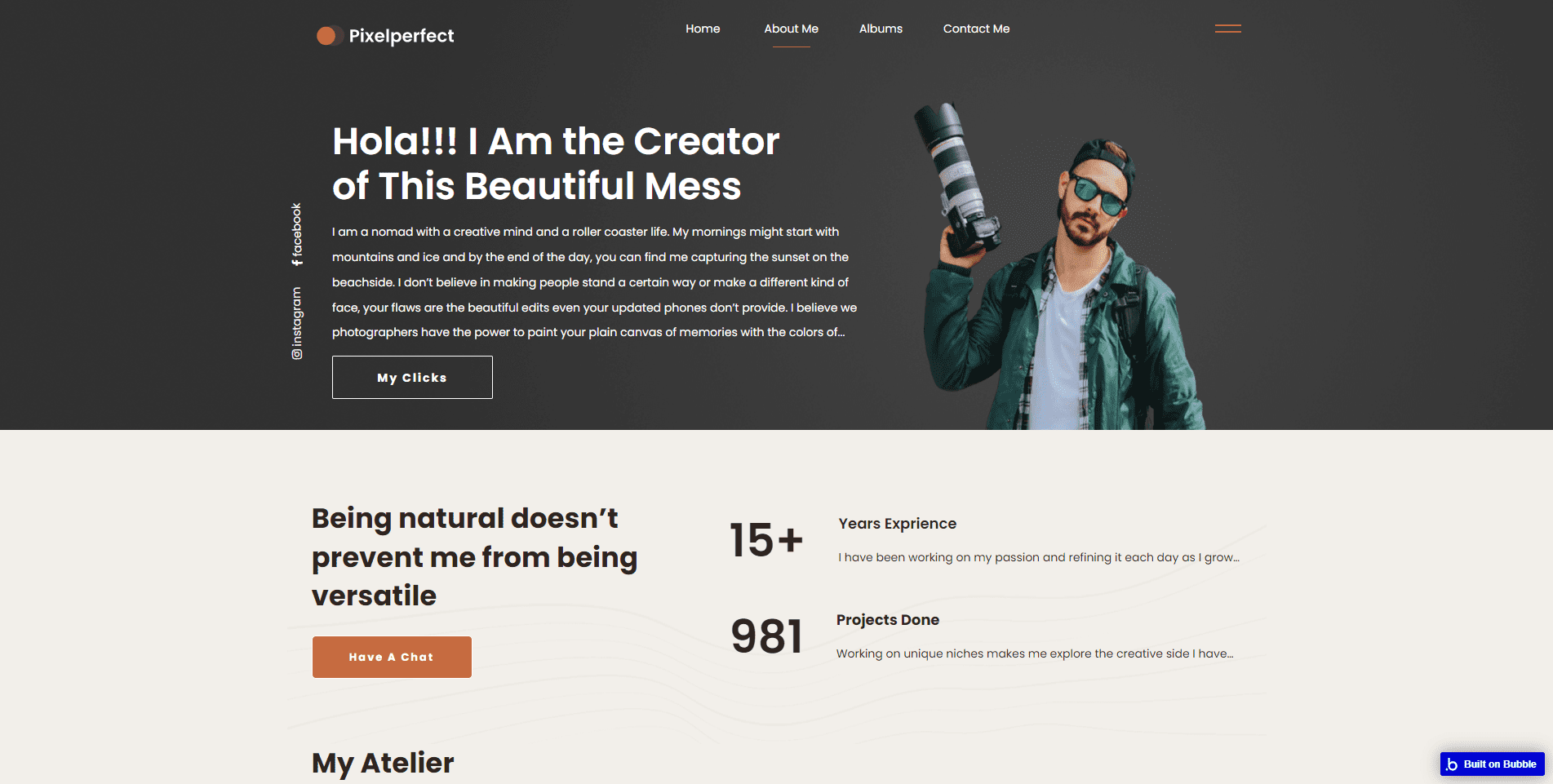Open the Albums nav item
The image size is (1553, 784).
pyautogui.click(x=881, y=29)
